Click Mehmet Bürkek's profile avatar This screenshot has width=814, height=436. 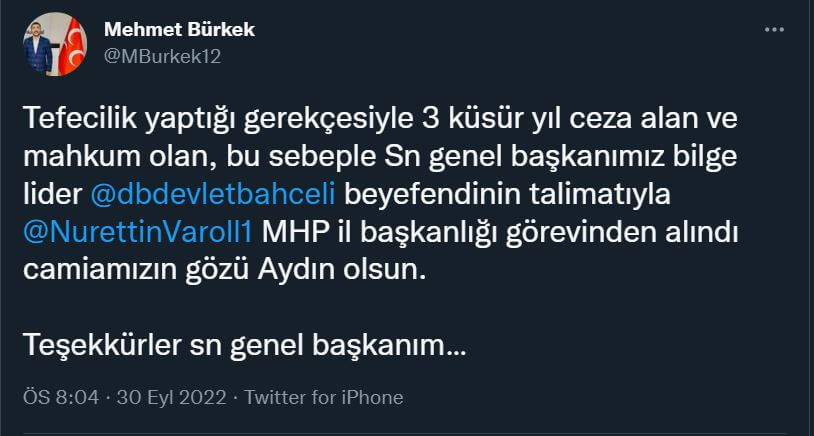click(55, 45)
